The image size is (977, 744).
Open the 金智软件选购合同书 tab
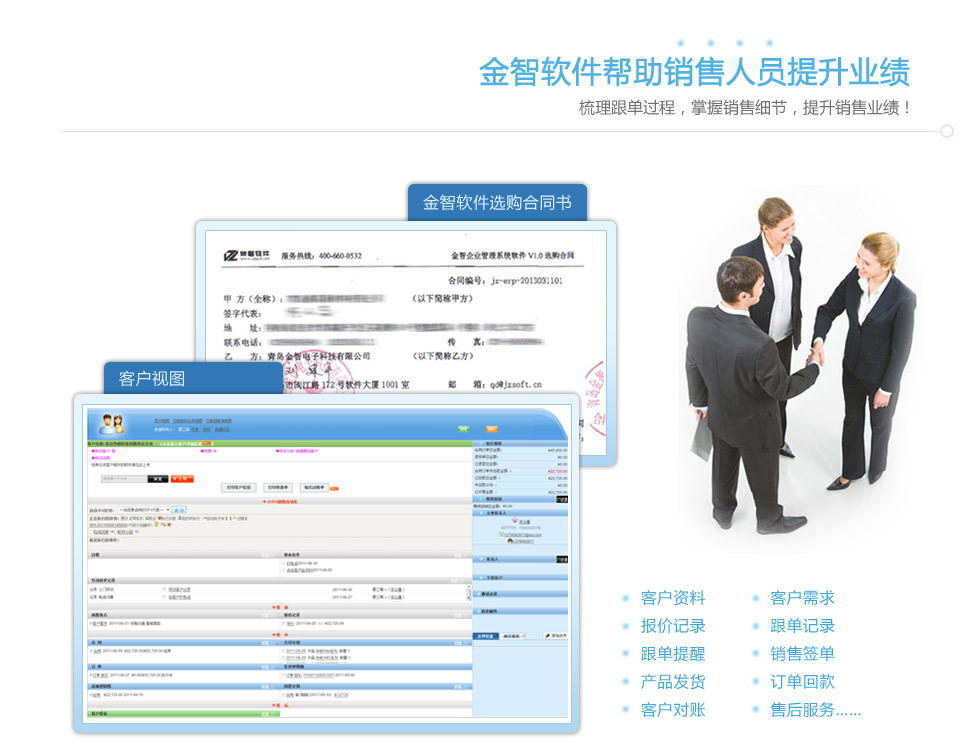coord(497,203)
